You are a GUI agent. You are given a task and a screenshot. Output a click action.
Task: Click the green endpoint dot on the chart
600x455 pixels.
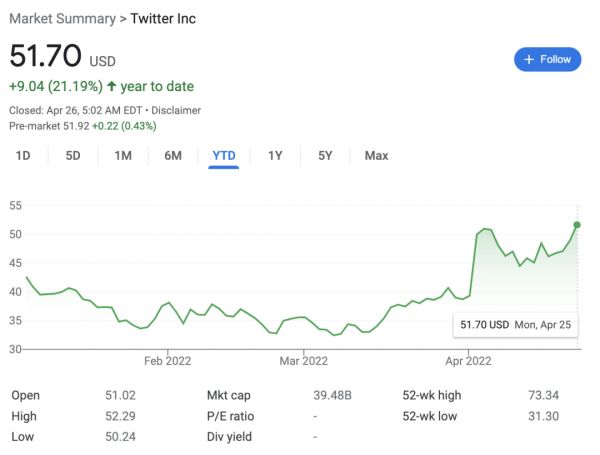(577, 224)
